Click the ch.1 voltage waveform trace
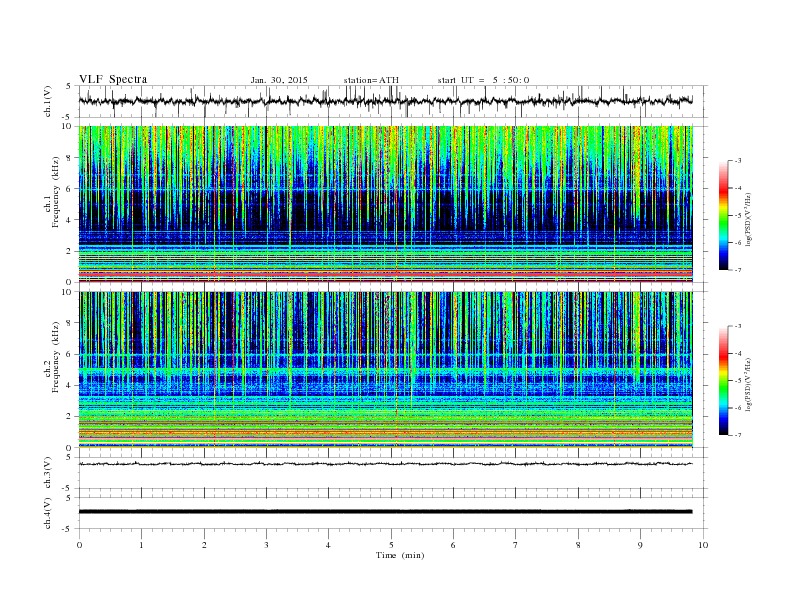Image resolution: width=792 pixels, height=612 pixels. 385,101
